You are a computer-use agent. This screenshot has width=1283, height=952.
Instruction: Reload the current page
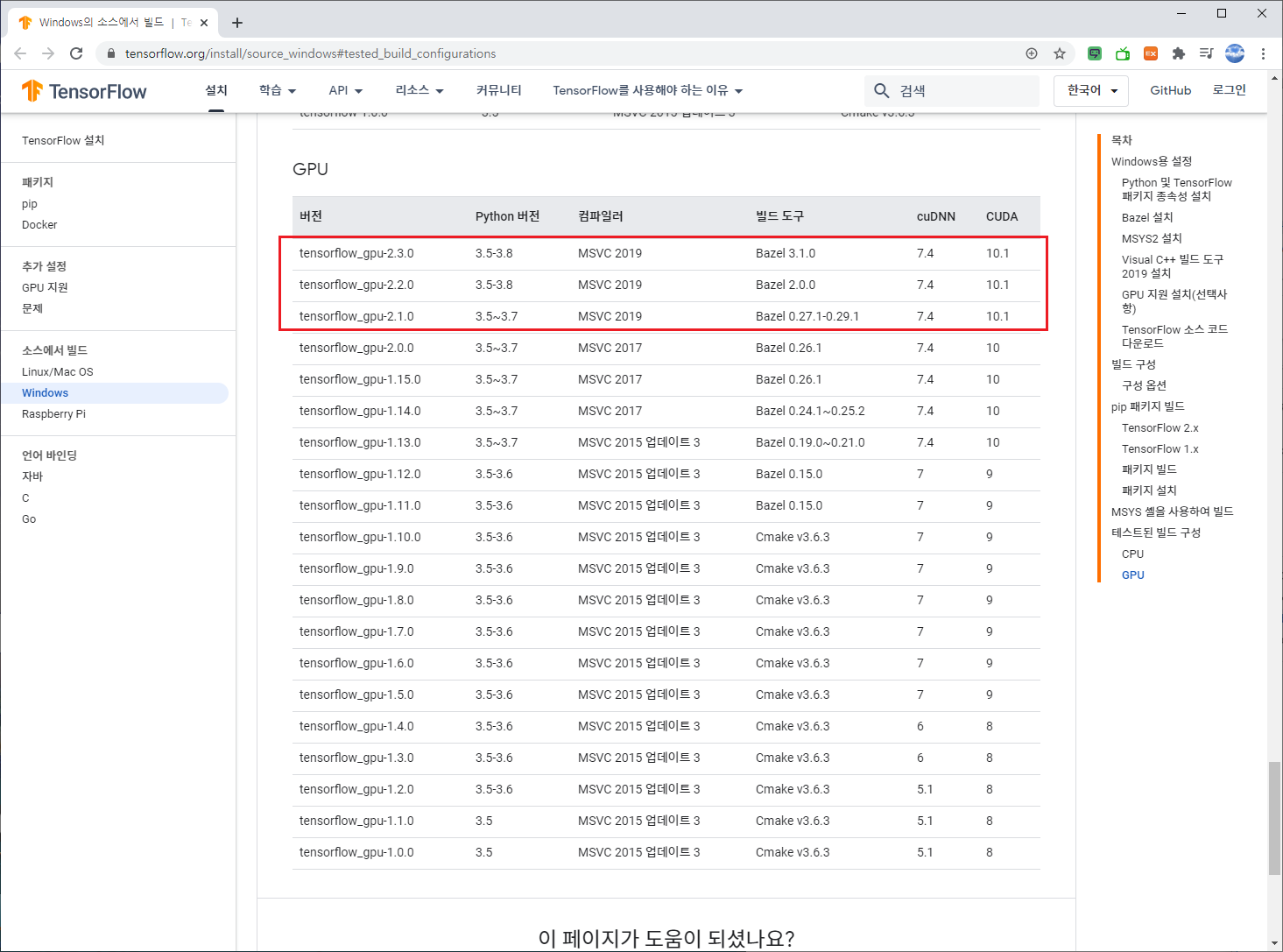pyautogui.click(x=76, y=53)
